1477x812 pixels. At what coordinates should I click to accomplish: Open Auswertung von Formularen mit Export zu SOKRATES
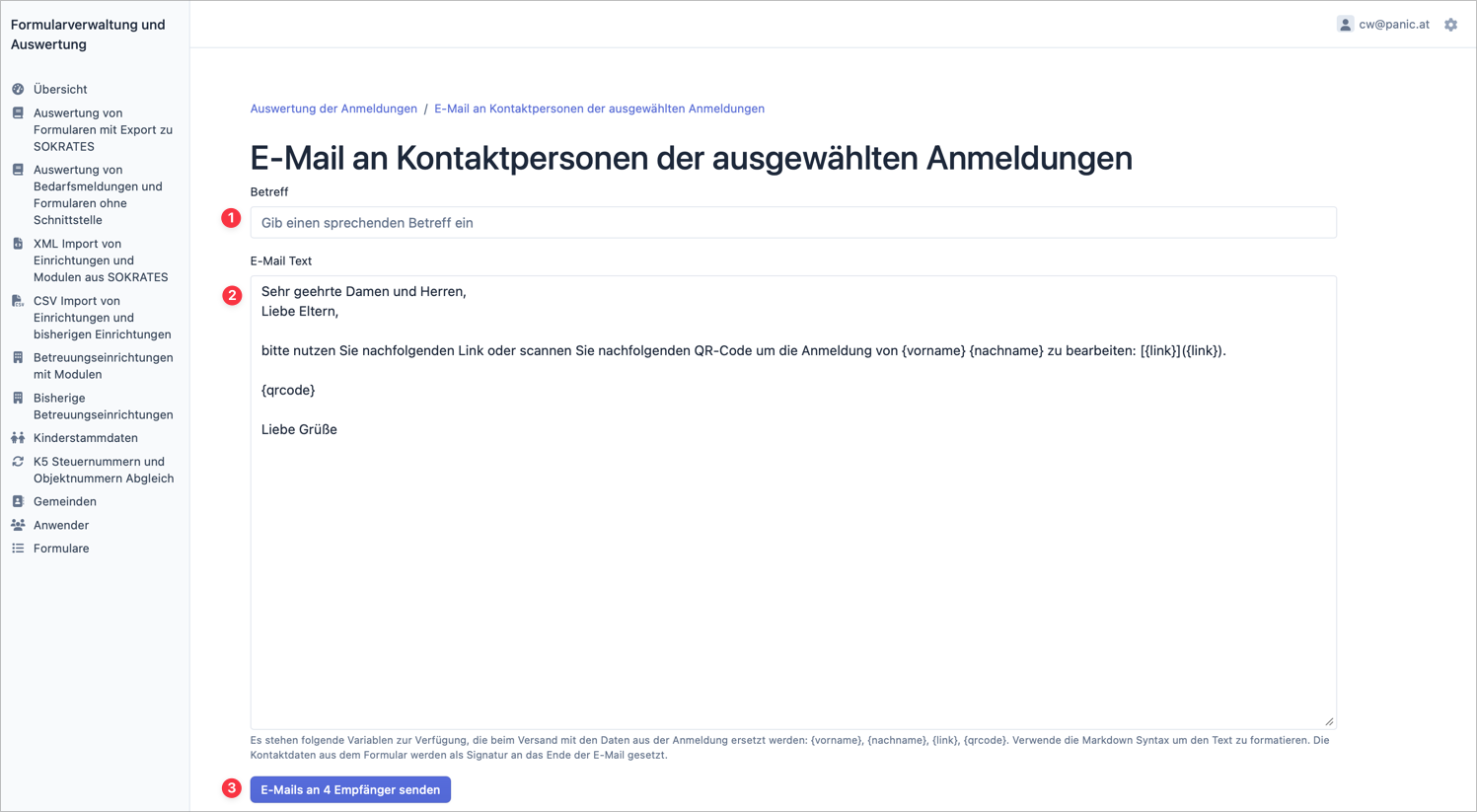[103, 129]
